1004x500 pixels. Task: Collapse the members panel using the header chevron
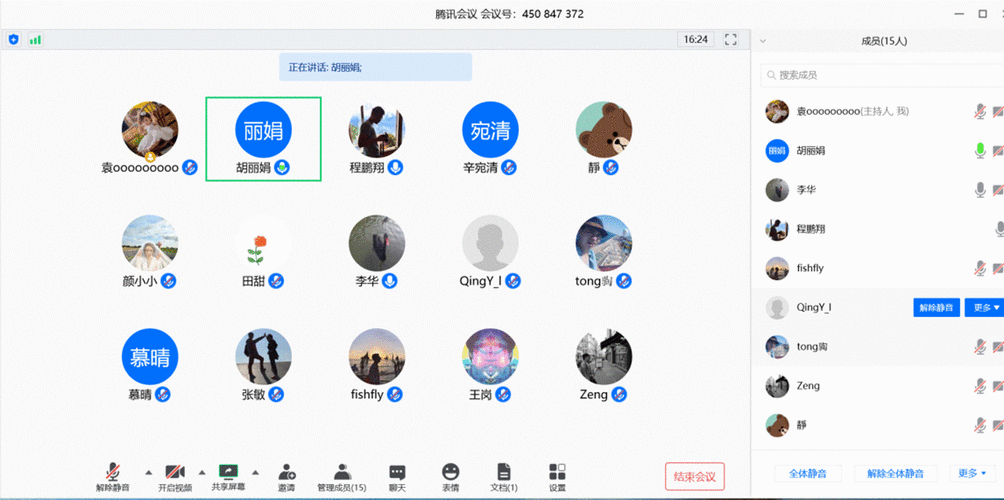point(763,41)
